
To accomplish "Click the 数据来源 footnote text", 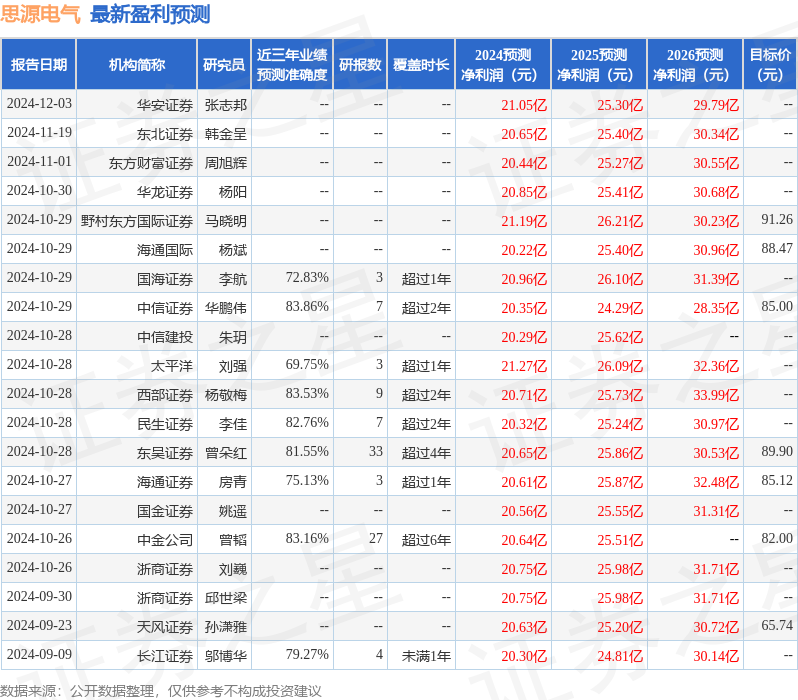I will 161,691.
